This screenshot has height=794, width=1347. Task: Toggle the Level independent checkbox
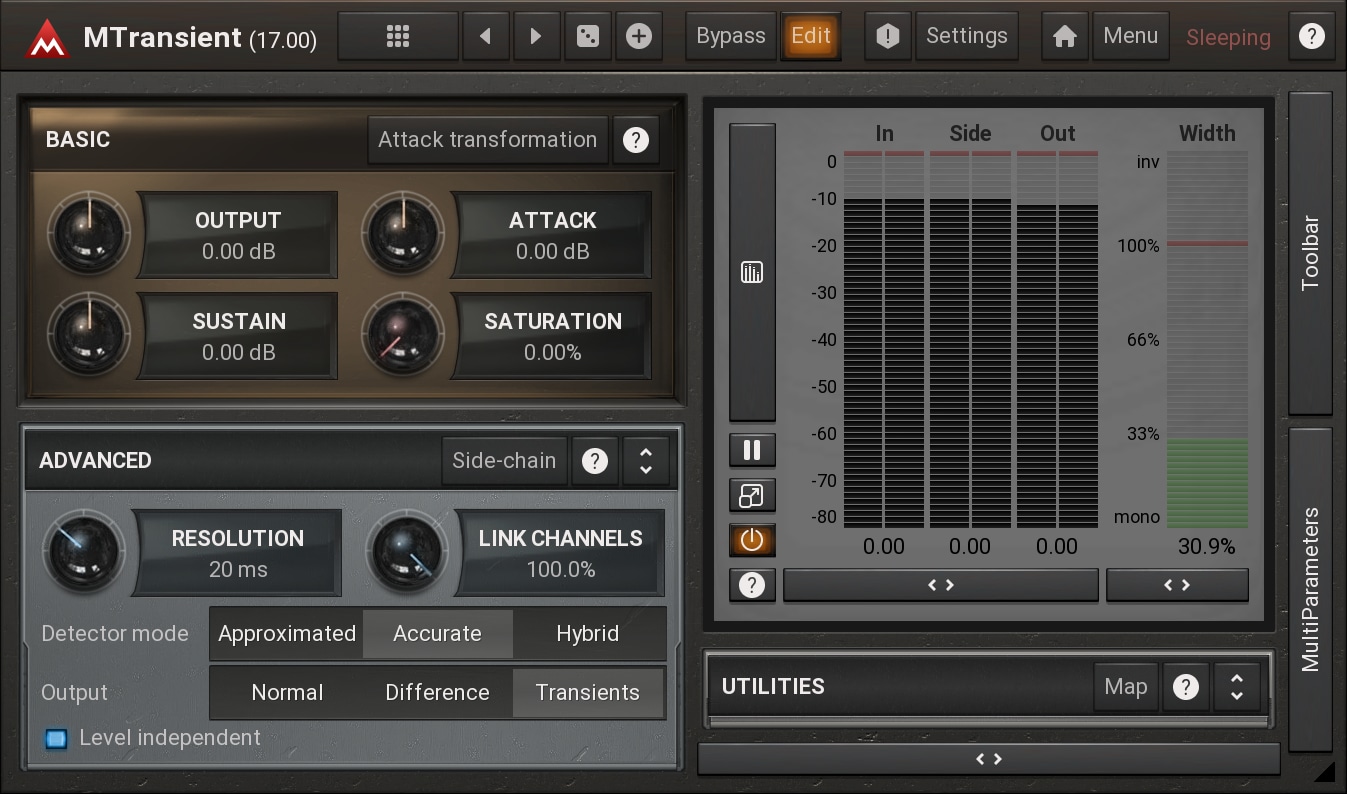(56, 738)
